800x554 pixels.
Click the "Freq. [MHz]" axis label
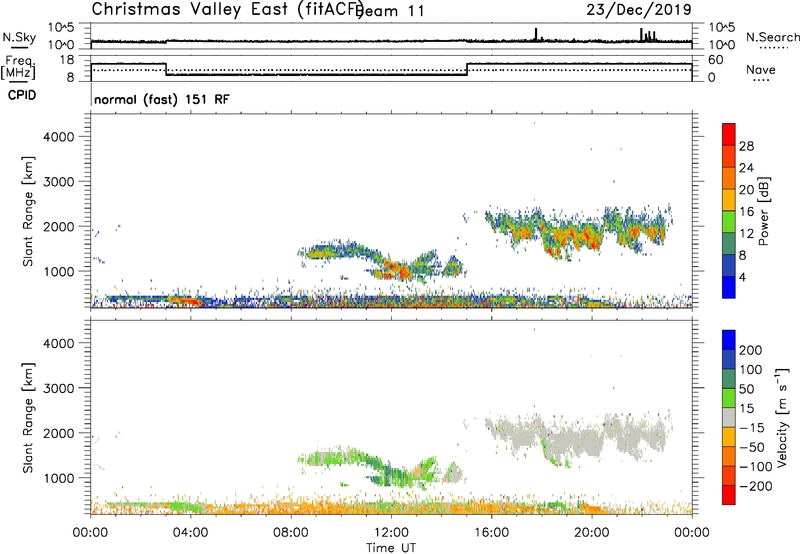pos(18,67)
